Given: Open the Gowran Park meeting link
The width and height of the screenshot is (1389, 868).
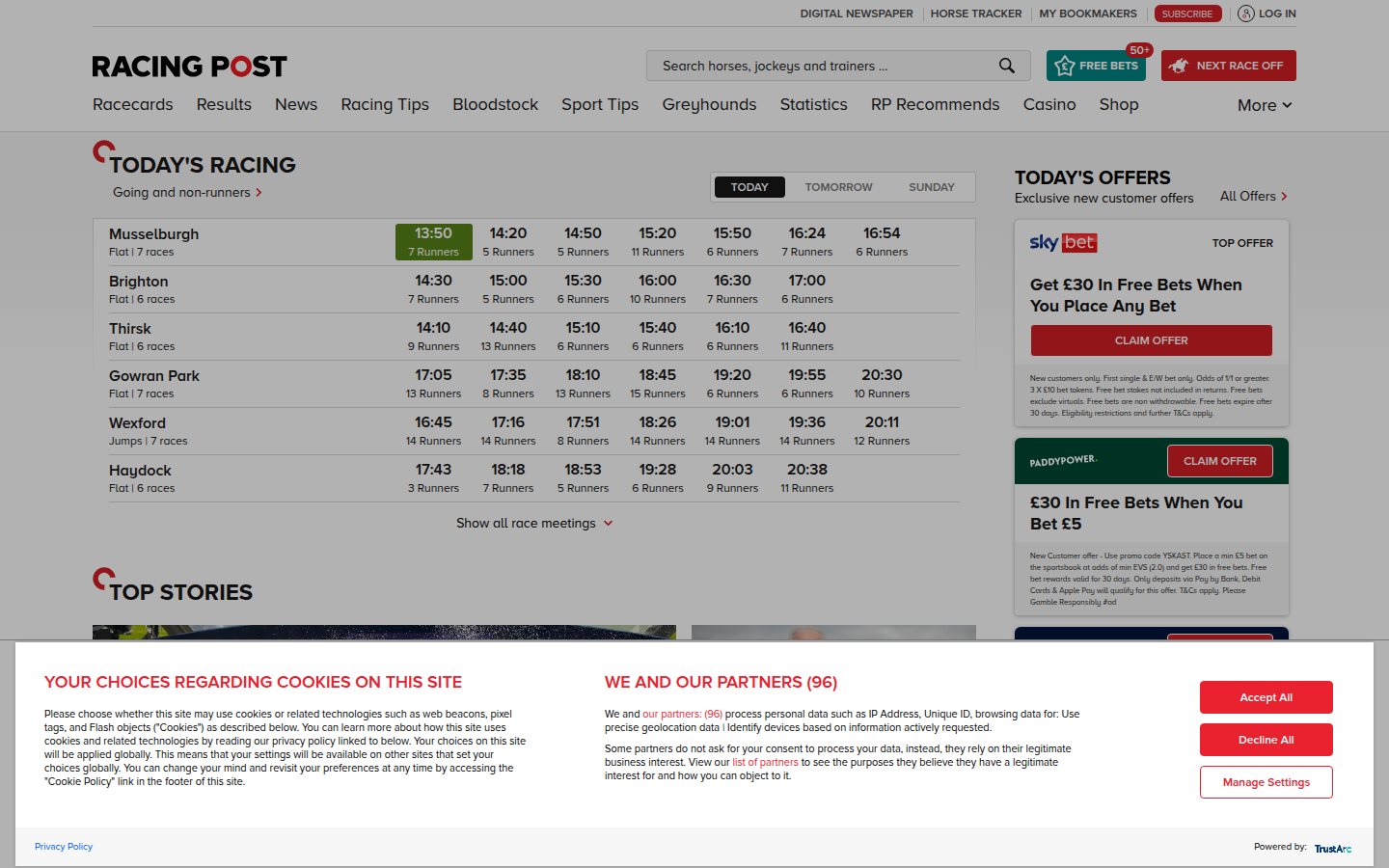Looking at the screenshot, I should point(154,376).
